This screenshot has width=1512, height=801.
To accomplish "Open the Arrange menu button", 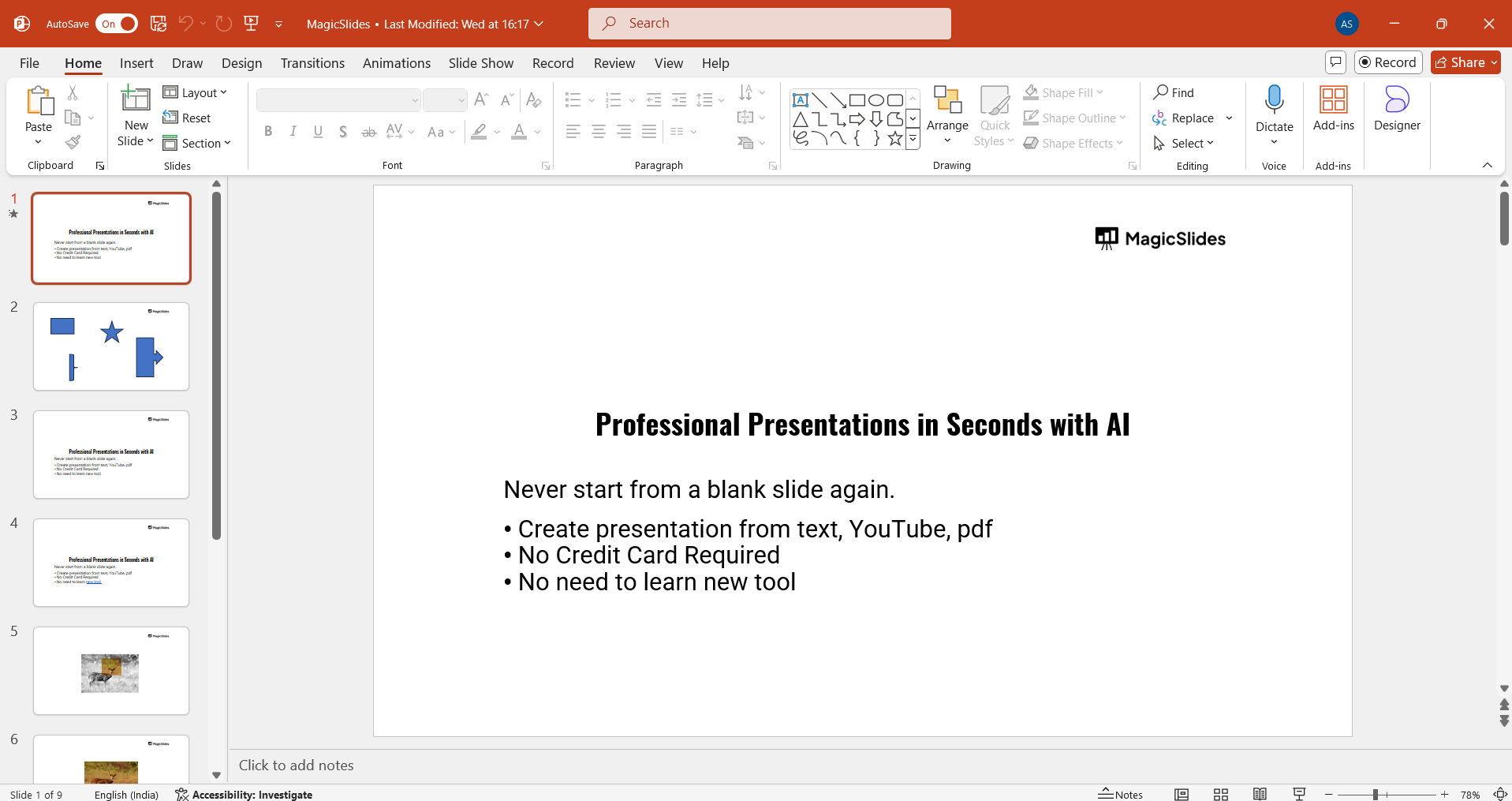I will (x=947, y=115).
